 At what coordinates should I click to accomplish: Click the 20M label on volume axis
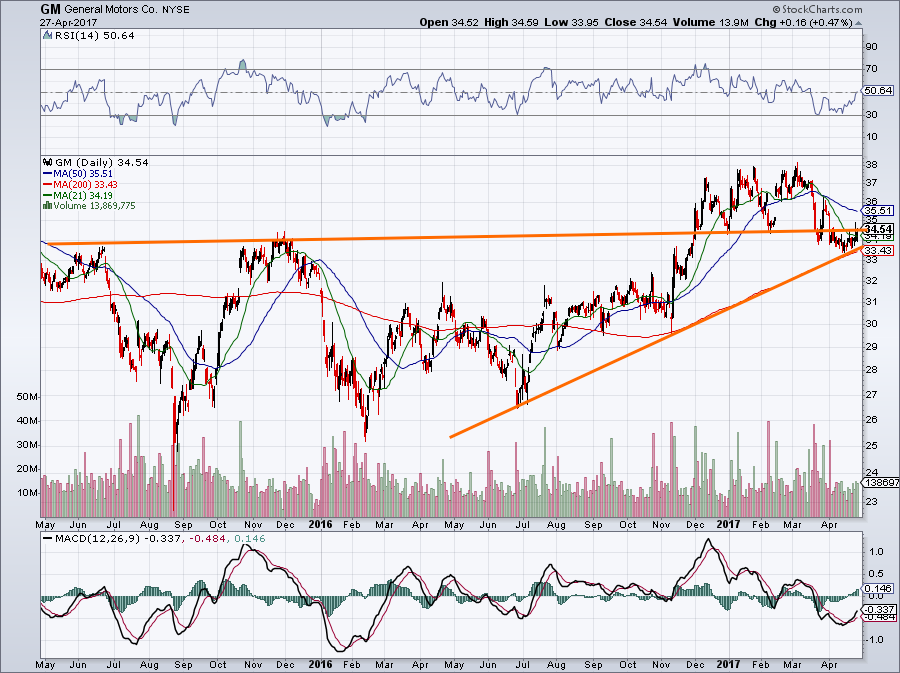(28, 469)
